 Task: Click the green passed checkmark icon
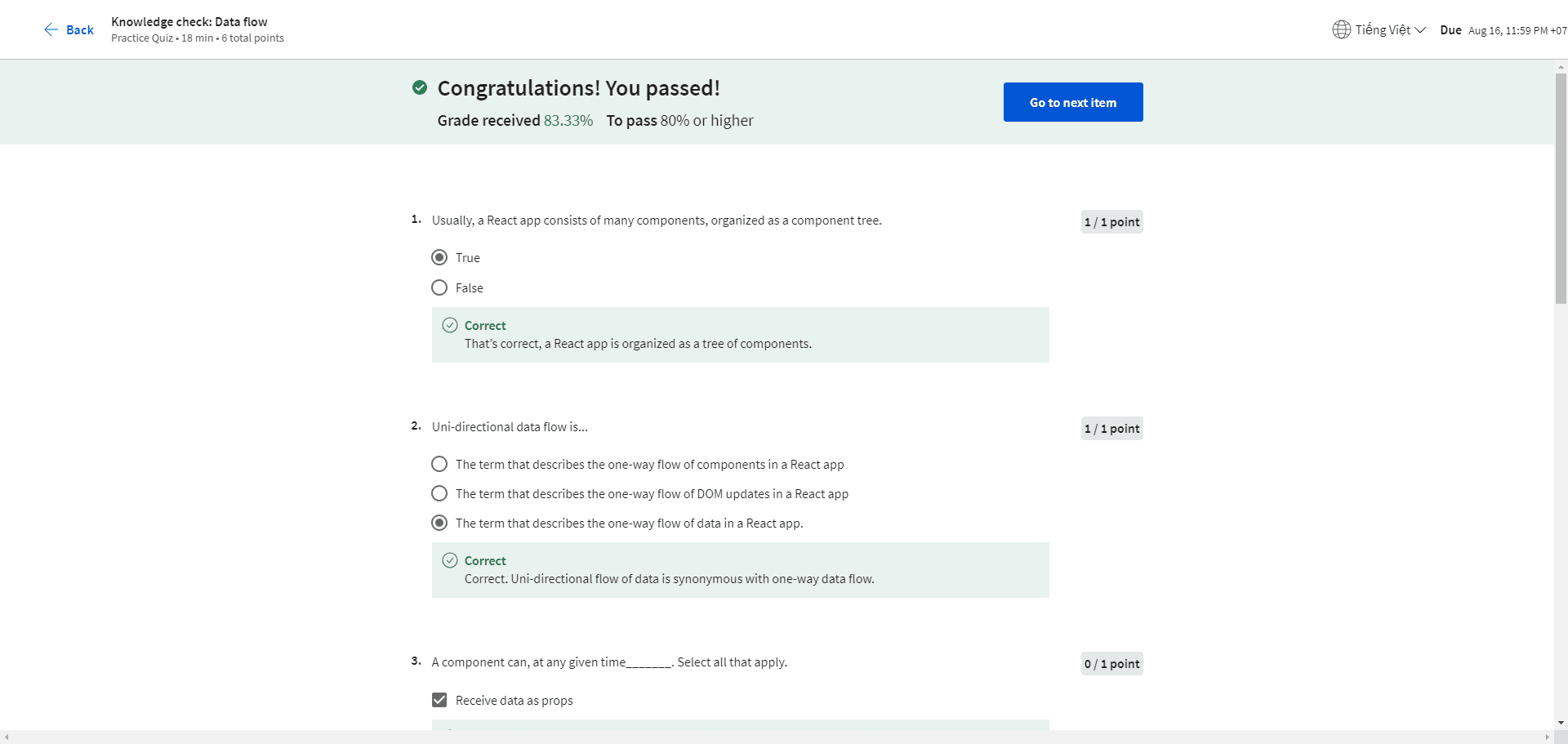tap(420, 87)
